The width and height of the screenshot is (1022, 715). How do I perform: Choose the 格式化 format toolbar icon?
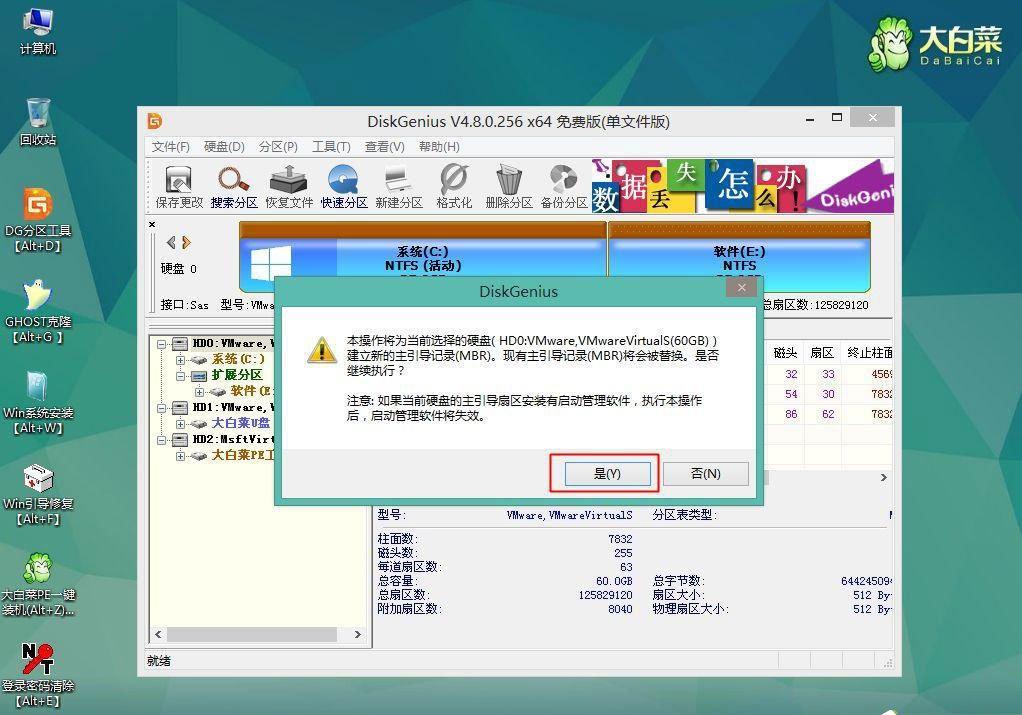click(x=454, y=186)
